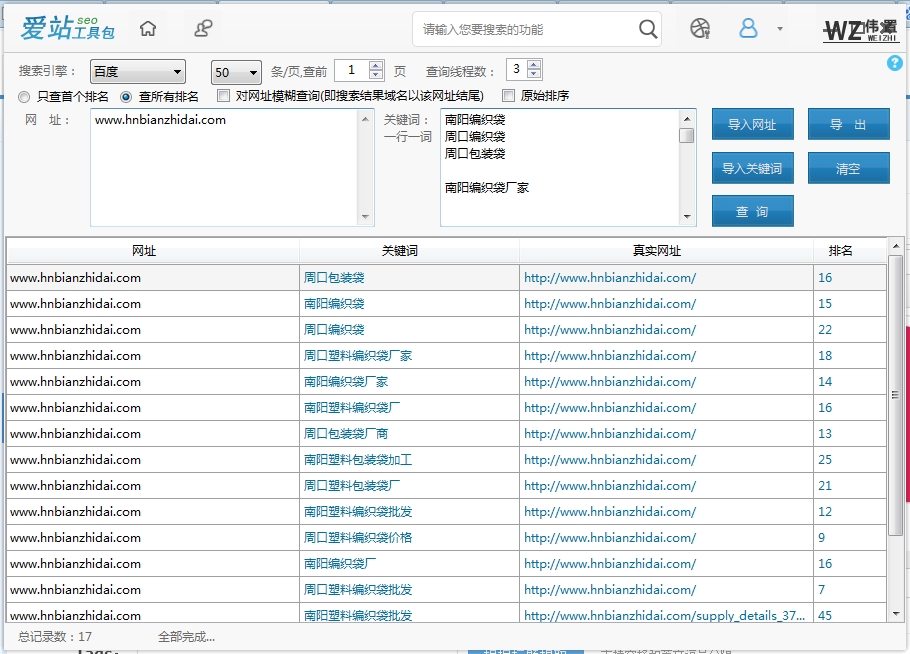Click the WZ Weizhi logo
This screenshot has height=654, width=910.
pos(859,29)
